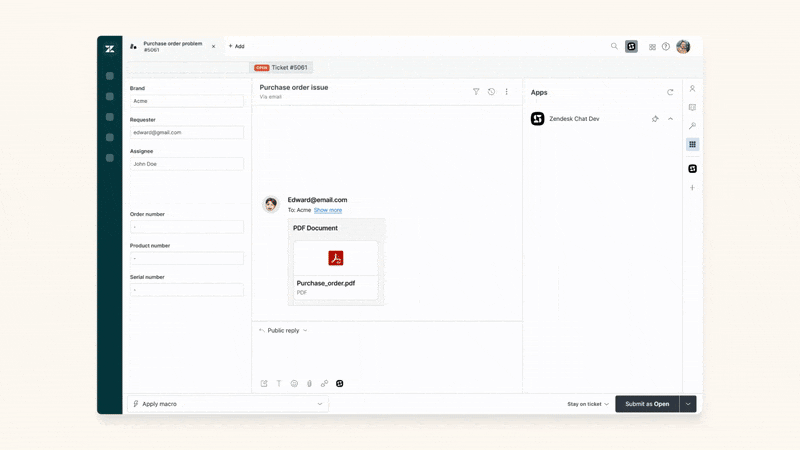Open the products grid icon
The width and height of the screenshot is (800, 450).
click(652, 47)
